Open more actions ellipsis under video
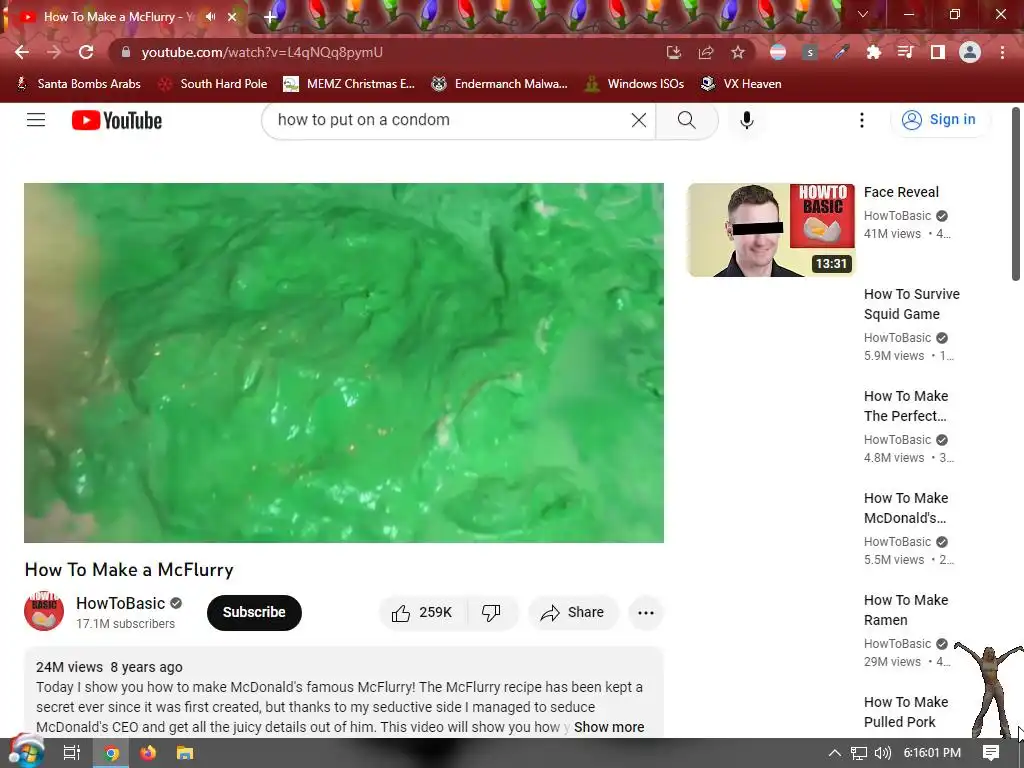This screenshot has height=768, width=1024. tap(646, 613)
